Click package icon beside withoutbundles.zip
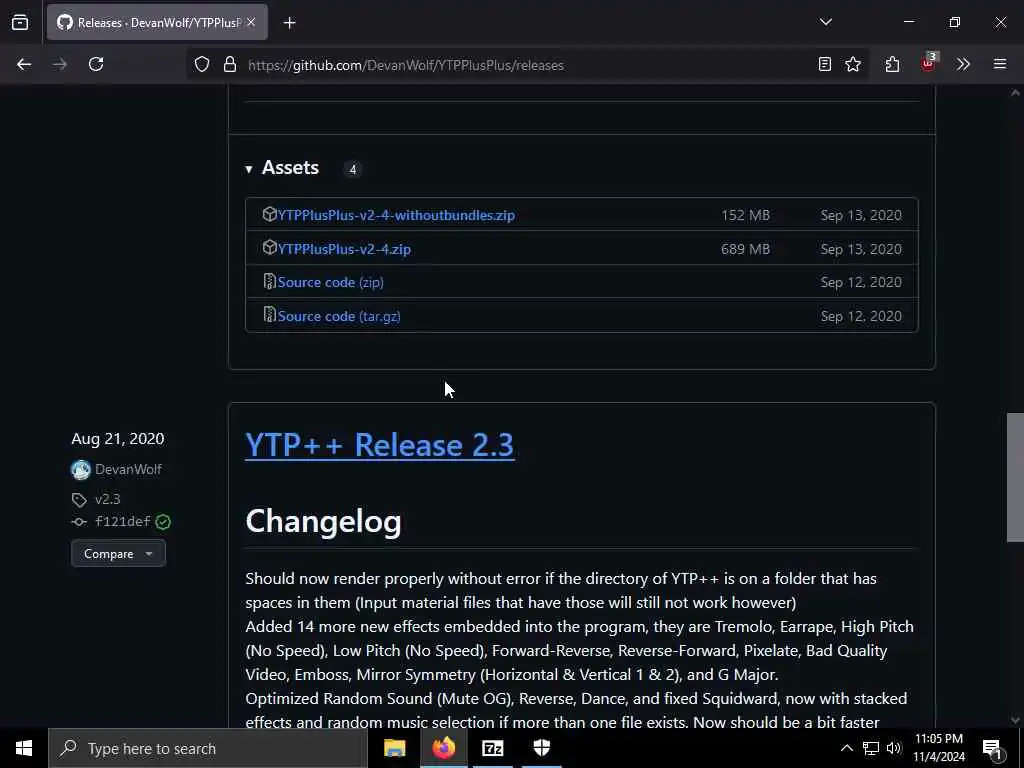 tap(269, 214)
